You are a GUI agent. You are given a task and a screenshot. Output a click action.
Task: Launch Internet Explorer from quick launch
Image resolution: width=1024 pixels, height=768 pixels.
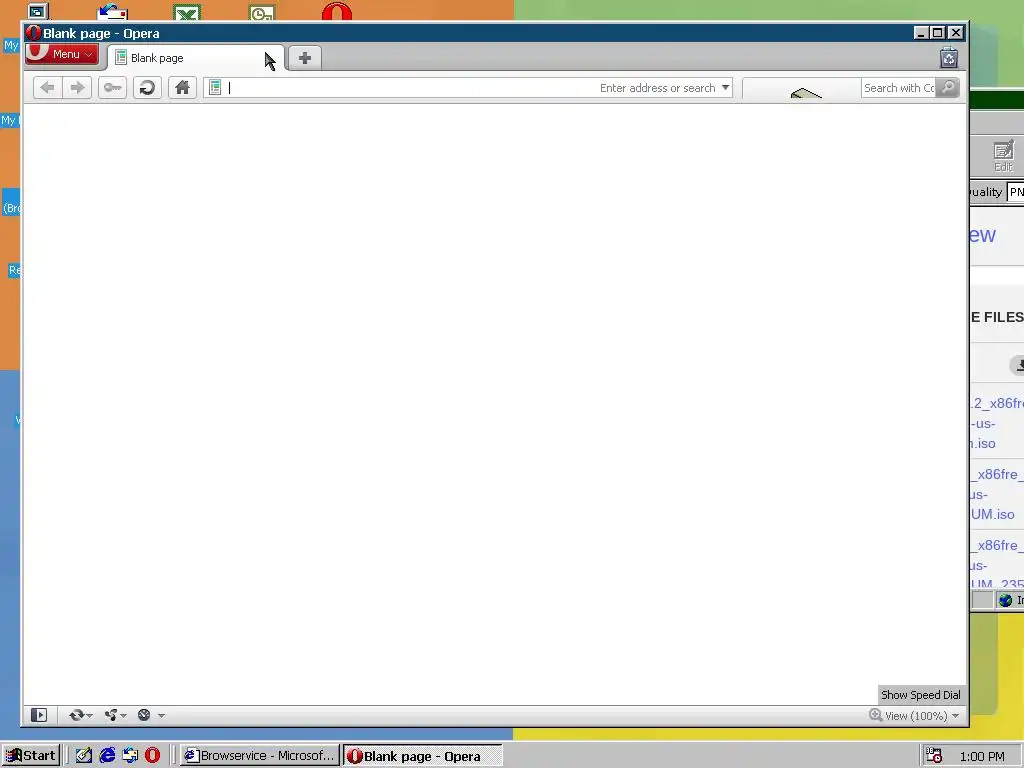coord(106,756)
